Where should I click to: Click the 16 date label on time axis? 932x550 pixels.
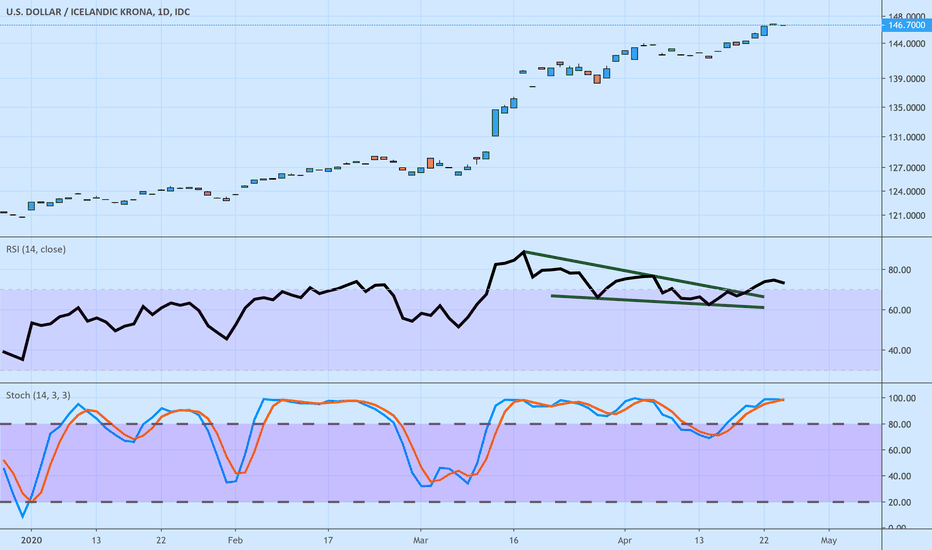tap(514, 540)
